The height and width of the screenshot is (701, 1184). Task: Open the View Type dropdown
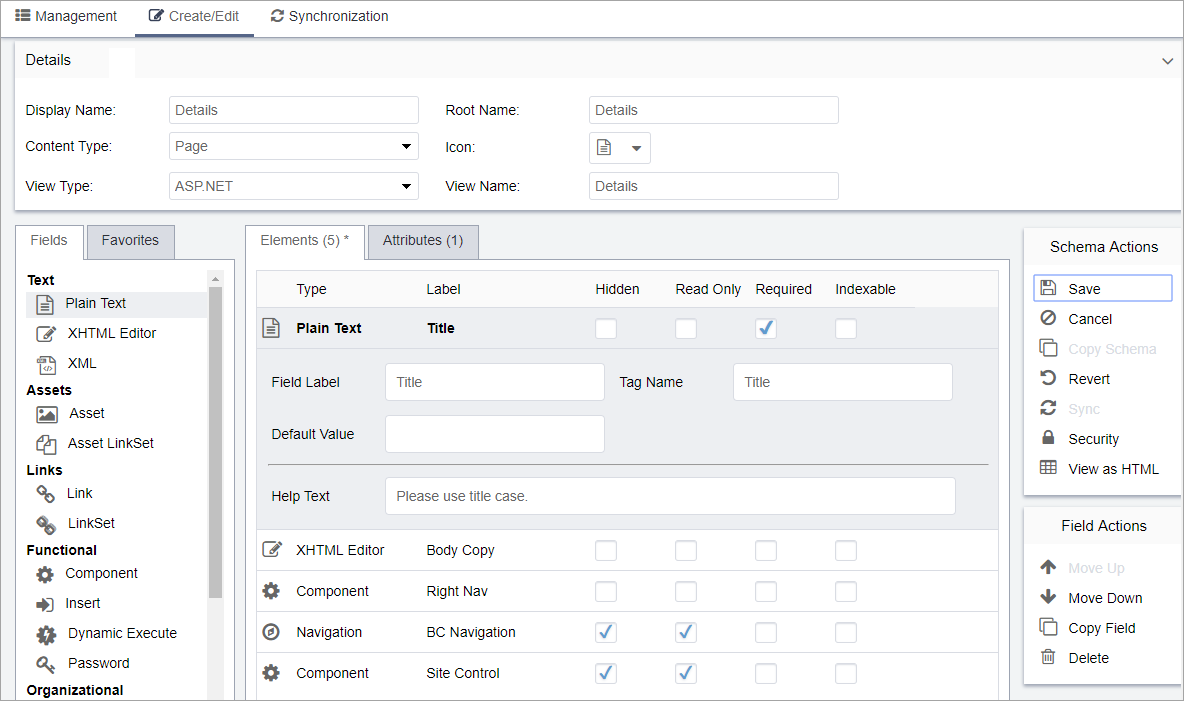(294, 186)
